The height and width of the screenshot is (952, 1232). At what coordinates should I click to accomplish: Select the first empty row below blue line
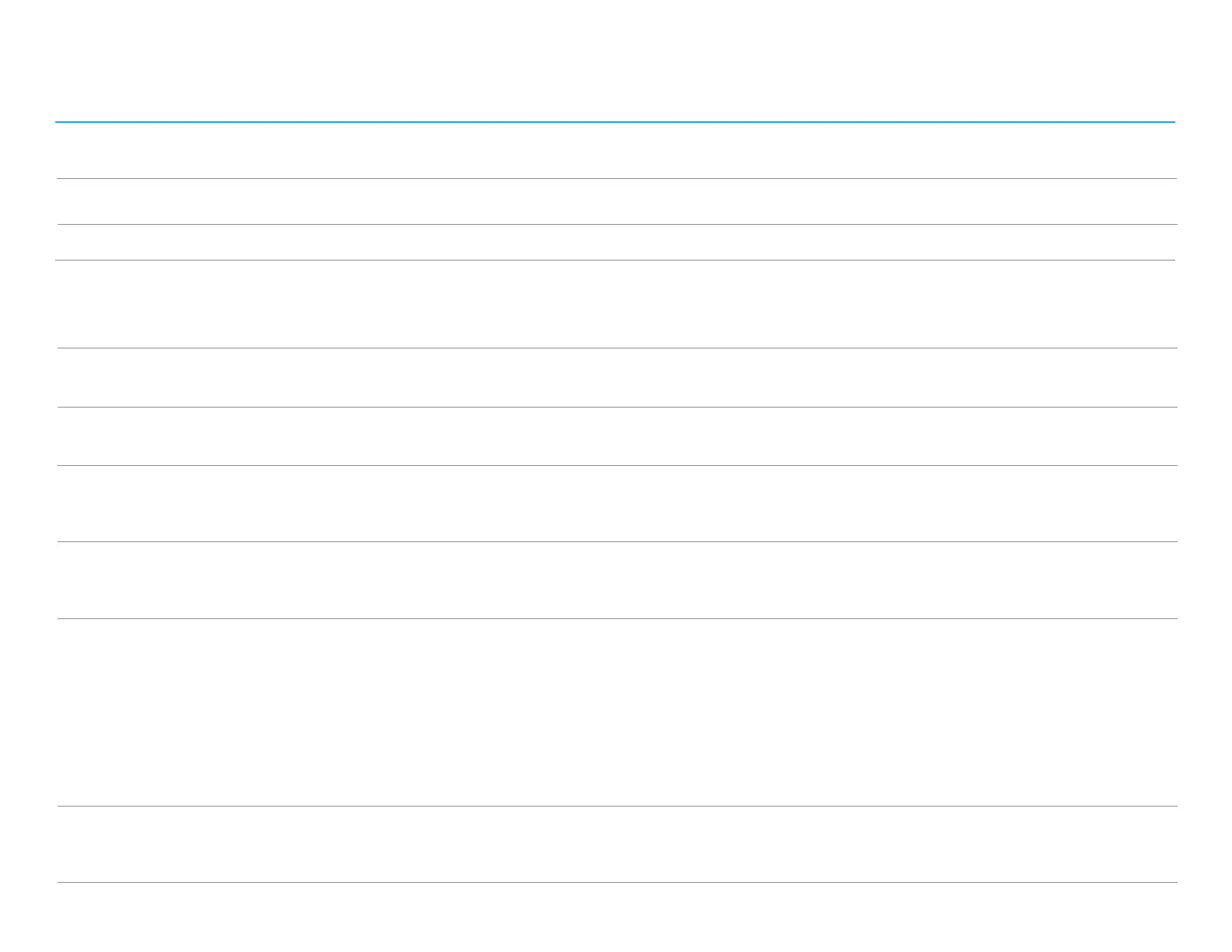coord(614,151)
